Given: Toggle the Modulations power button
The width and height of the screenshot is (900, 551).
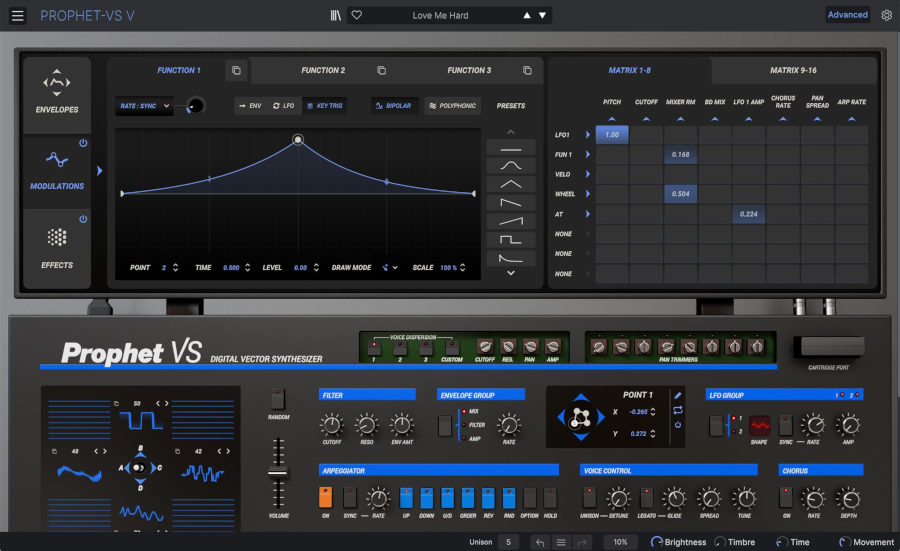Looking at the screenshot, I should [x=83, y=143].
